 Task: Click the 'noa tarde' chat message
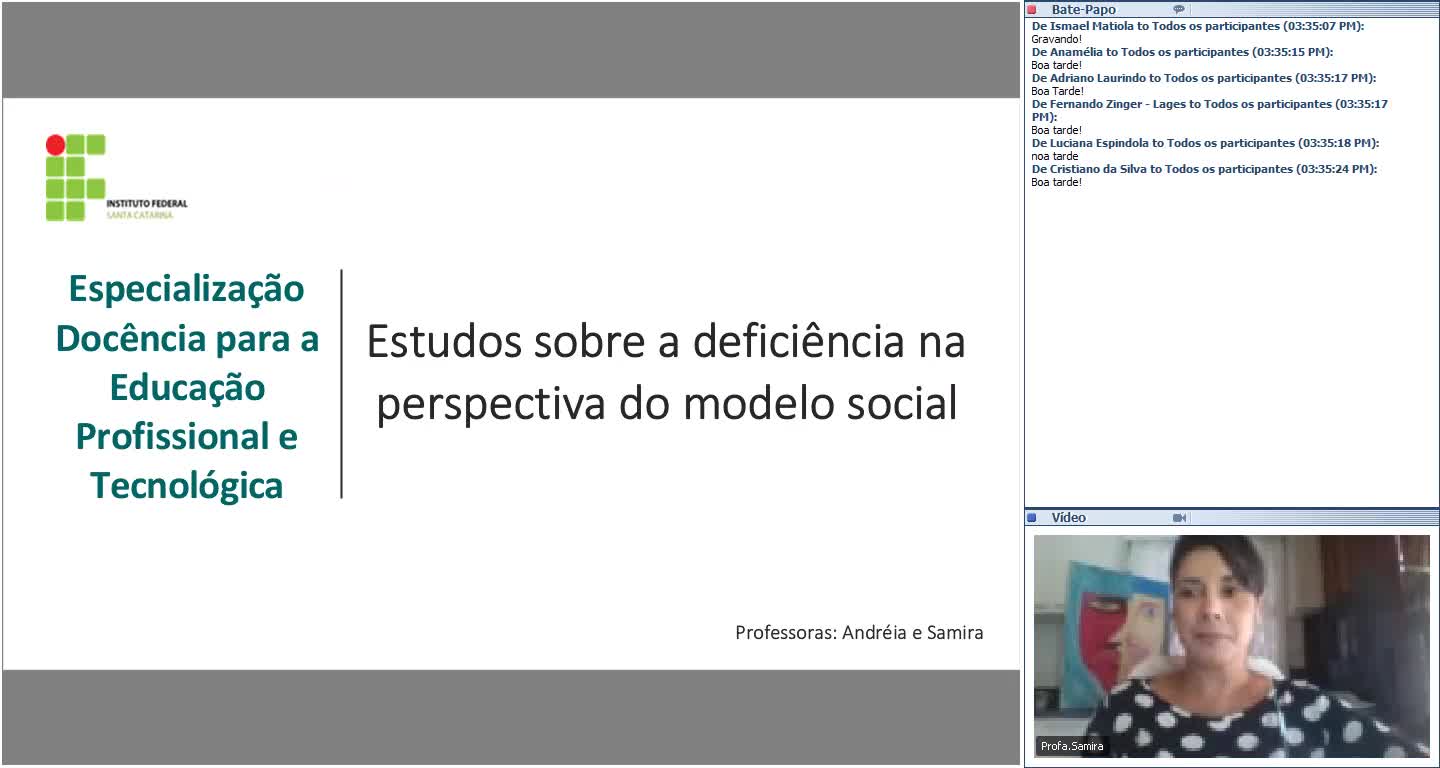point(1055,156)
